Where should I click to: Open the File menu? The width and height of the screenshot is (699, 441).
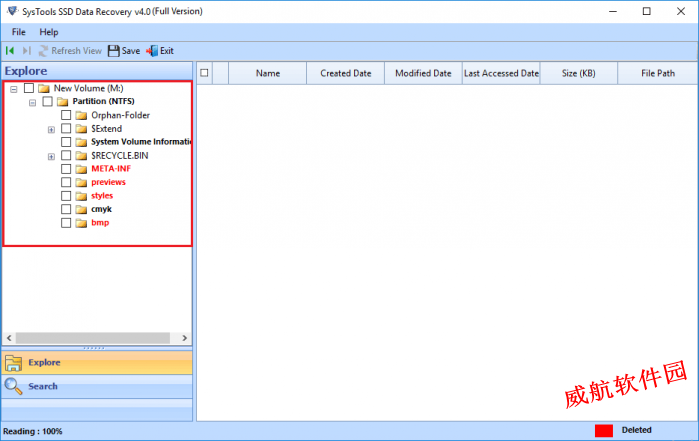pyautogui.click(x=19, y=32)
